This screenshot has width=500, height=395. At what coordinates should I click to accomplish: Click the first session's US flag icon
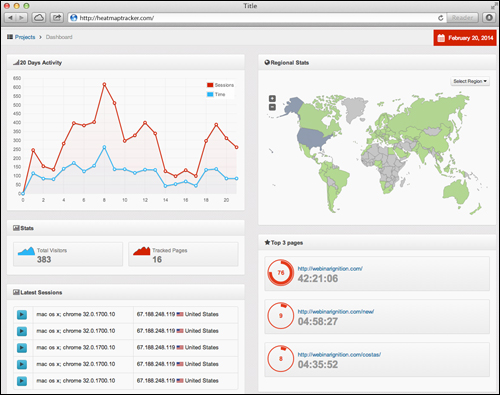tap(180, 314)
